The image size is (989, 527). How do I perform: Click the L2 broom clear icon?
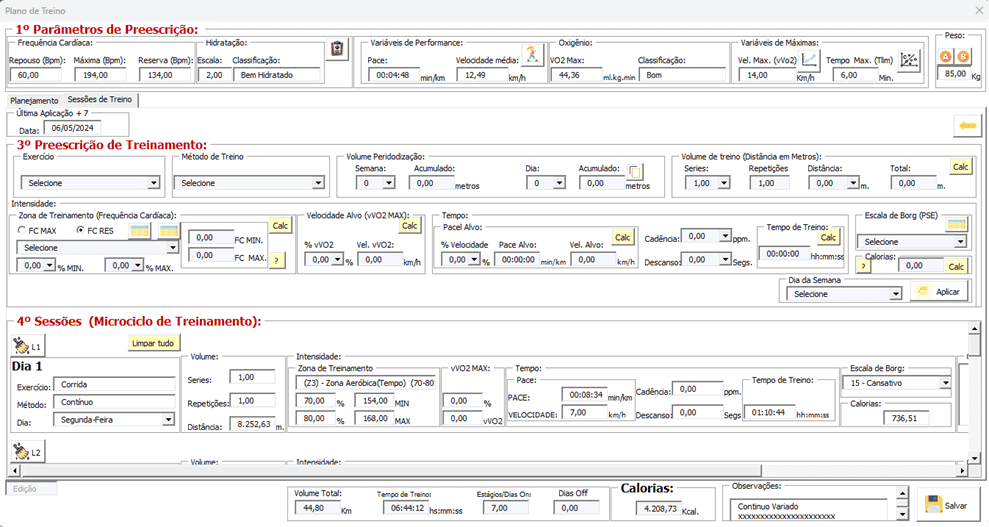pyautogui.click(x=28, y=452)
